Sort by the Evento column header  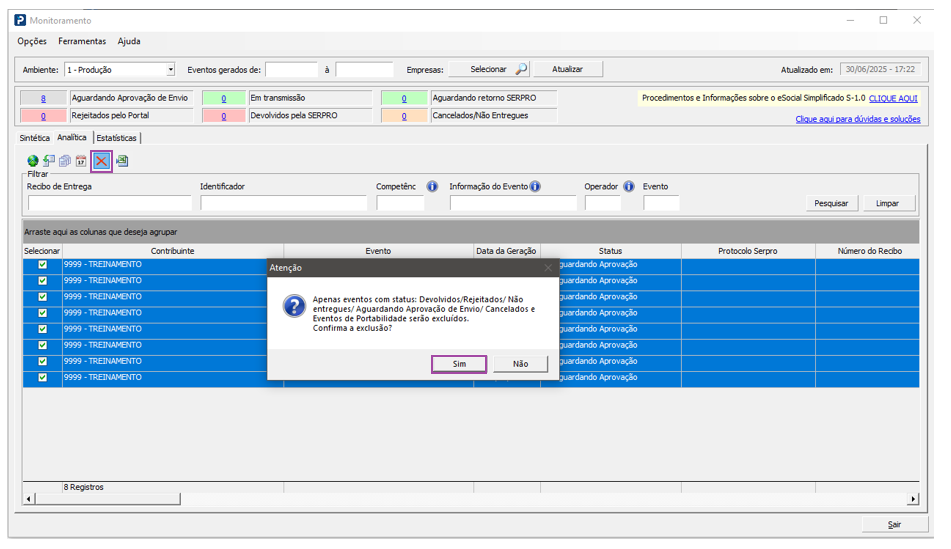coord(378,251)
